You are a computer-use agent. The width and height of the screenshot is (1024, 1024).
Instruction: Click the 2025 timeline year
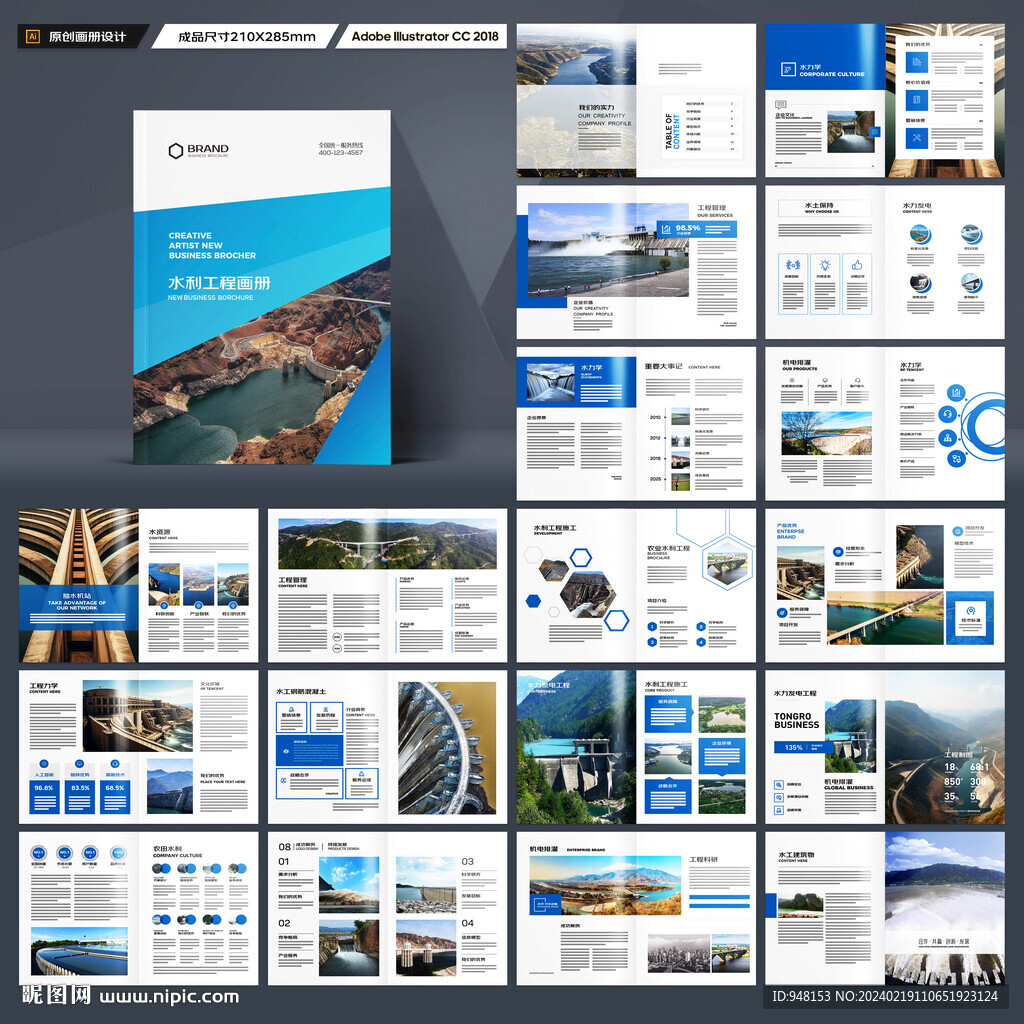pyautogui.click(x=655, y=479)
